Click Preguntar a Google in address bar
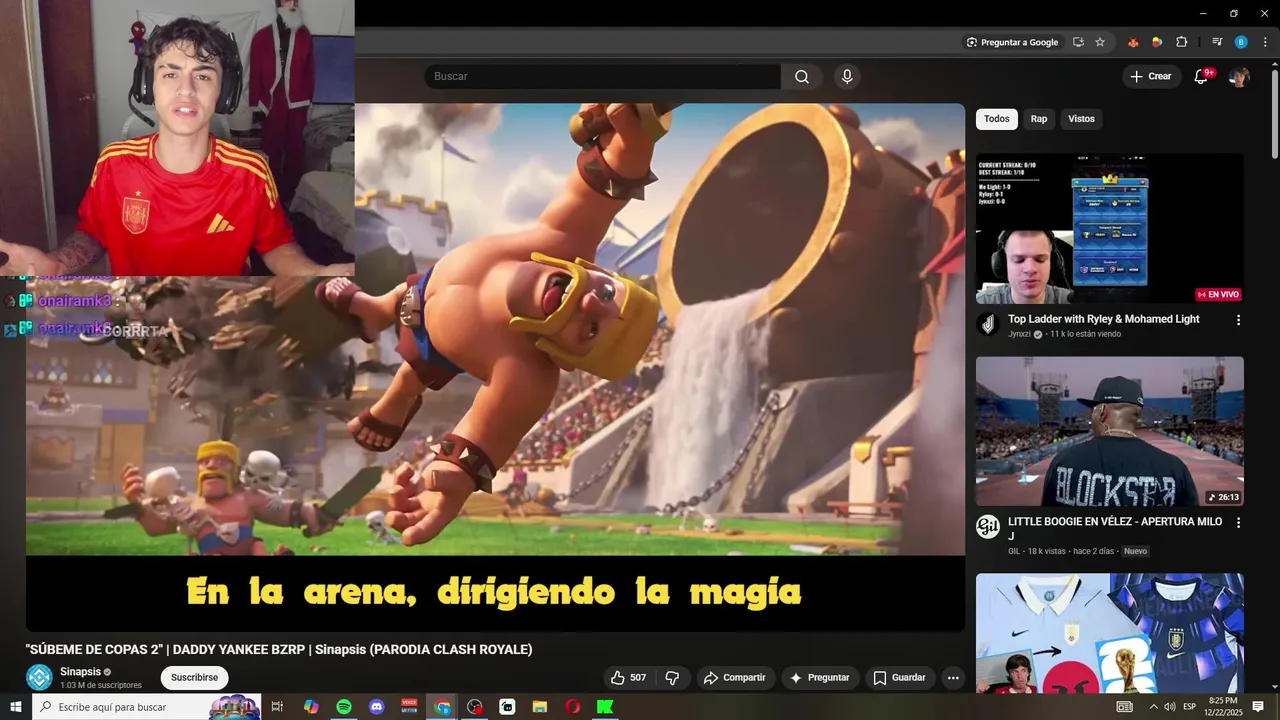The height and width of the screenshot is (720, 1280). 1012,42
